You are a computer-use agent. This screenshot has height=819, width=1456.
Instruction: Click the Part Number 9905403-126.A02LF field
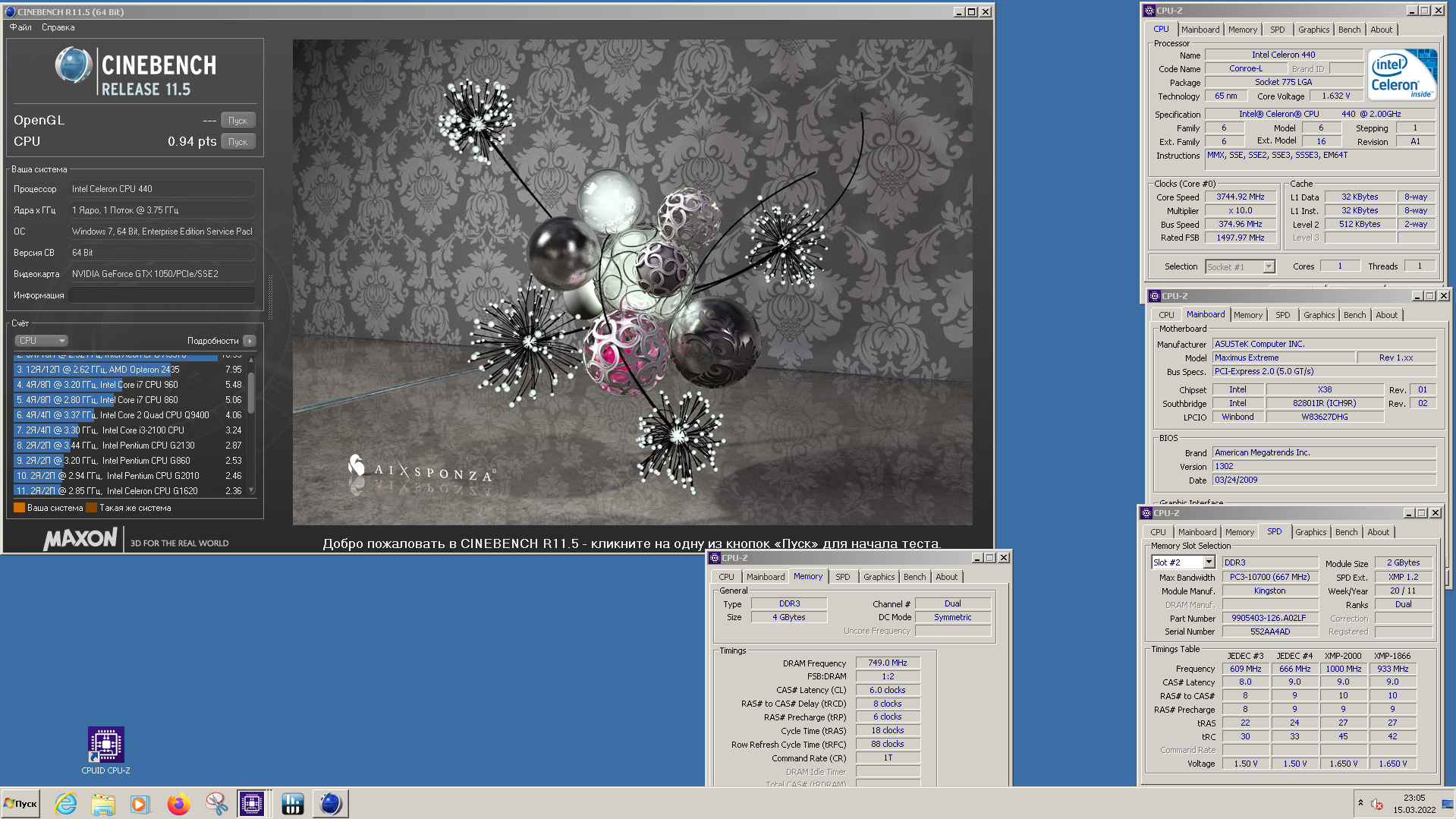(x=1269, y=619)
